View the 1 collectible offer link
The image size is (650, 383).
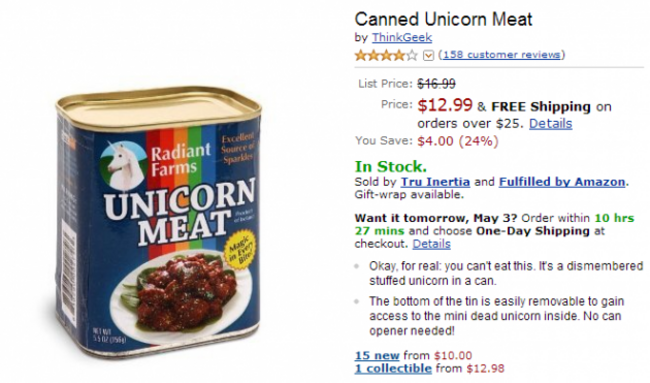(393, 368)
